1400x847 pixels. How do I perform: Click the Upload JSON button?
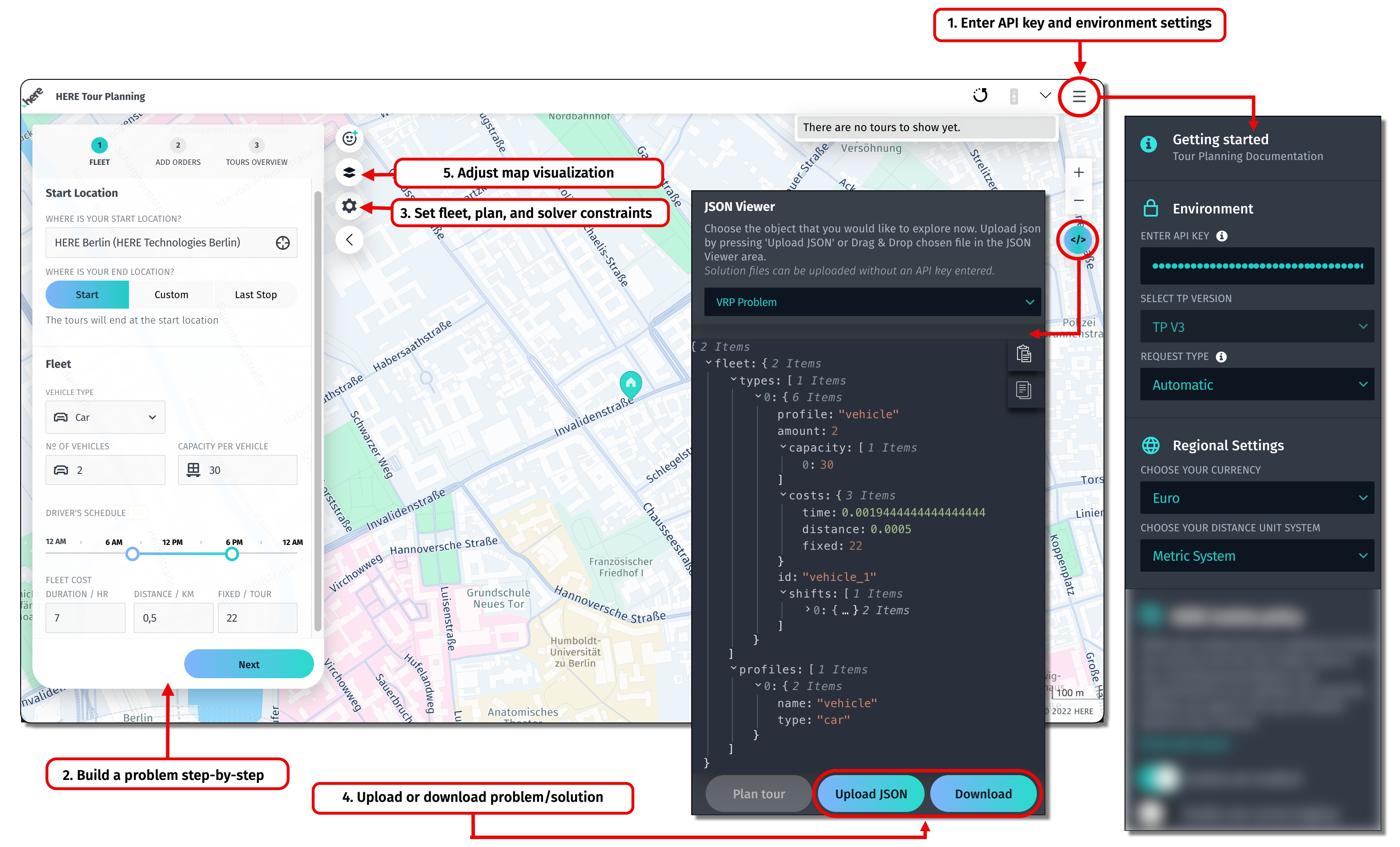(871, 794)
